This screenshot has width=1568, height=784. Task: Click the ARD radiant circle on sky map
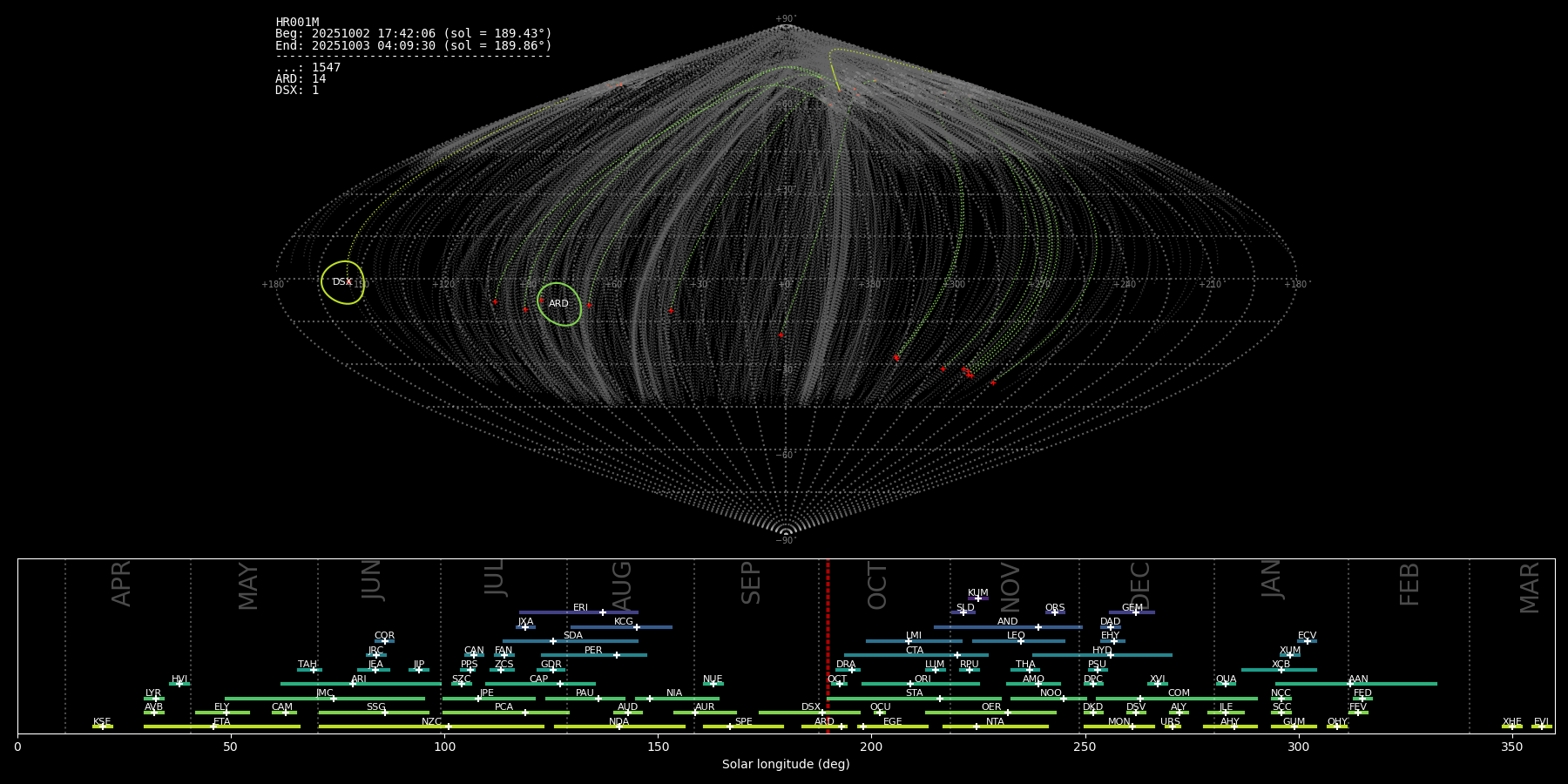pos(559,304)
